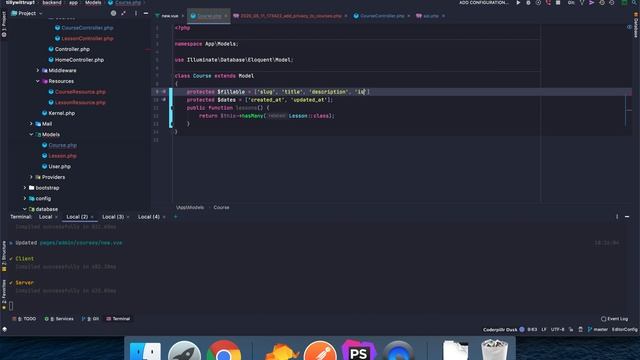Open the TODO tool window
This screenshot has height=360, width=640.
pyautogui.click(x=24, y=319)
